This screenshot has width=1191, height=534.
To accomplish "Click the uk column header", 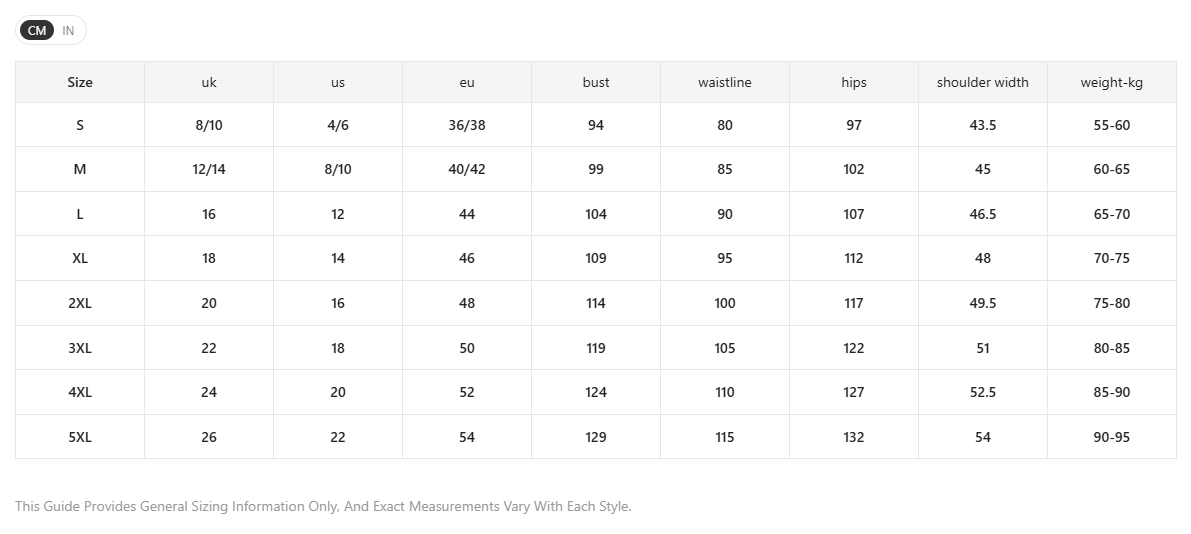I will coord(209,82).
